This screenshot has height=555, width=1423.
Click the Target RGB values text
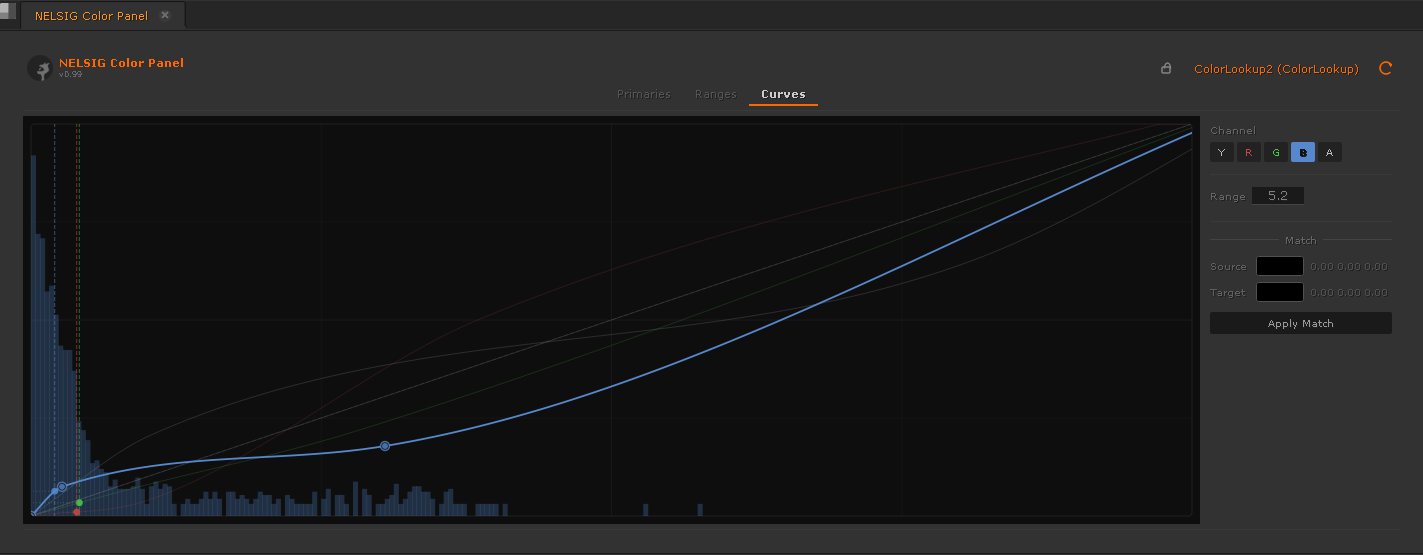(1348, 292)
